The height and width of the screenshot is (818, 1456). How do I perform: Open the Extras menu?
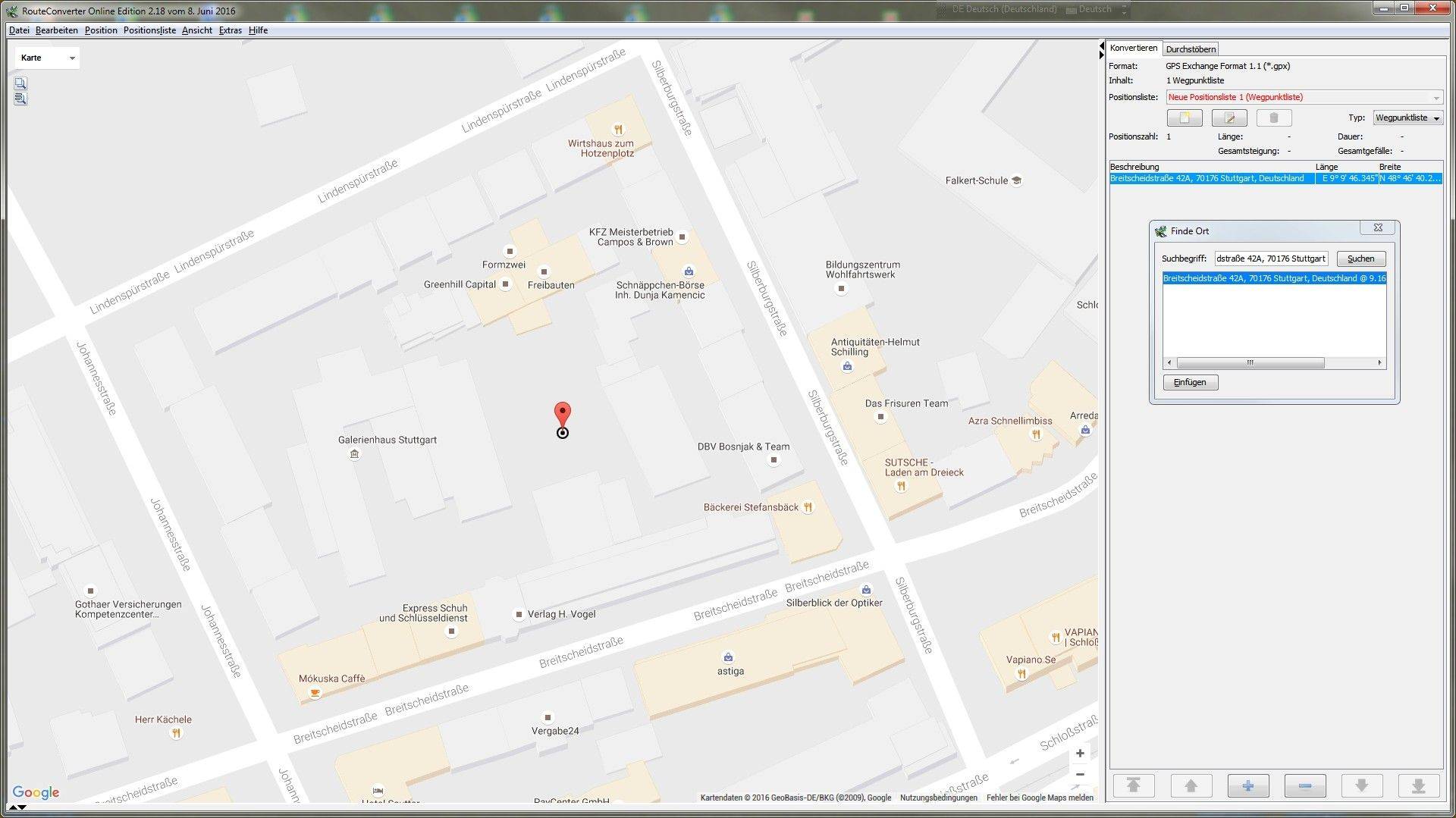pos(230,30)
